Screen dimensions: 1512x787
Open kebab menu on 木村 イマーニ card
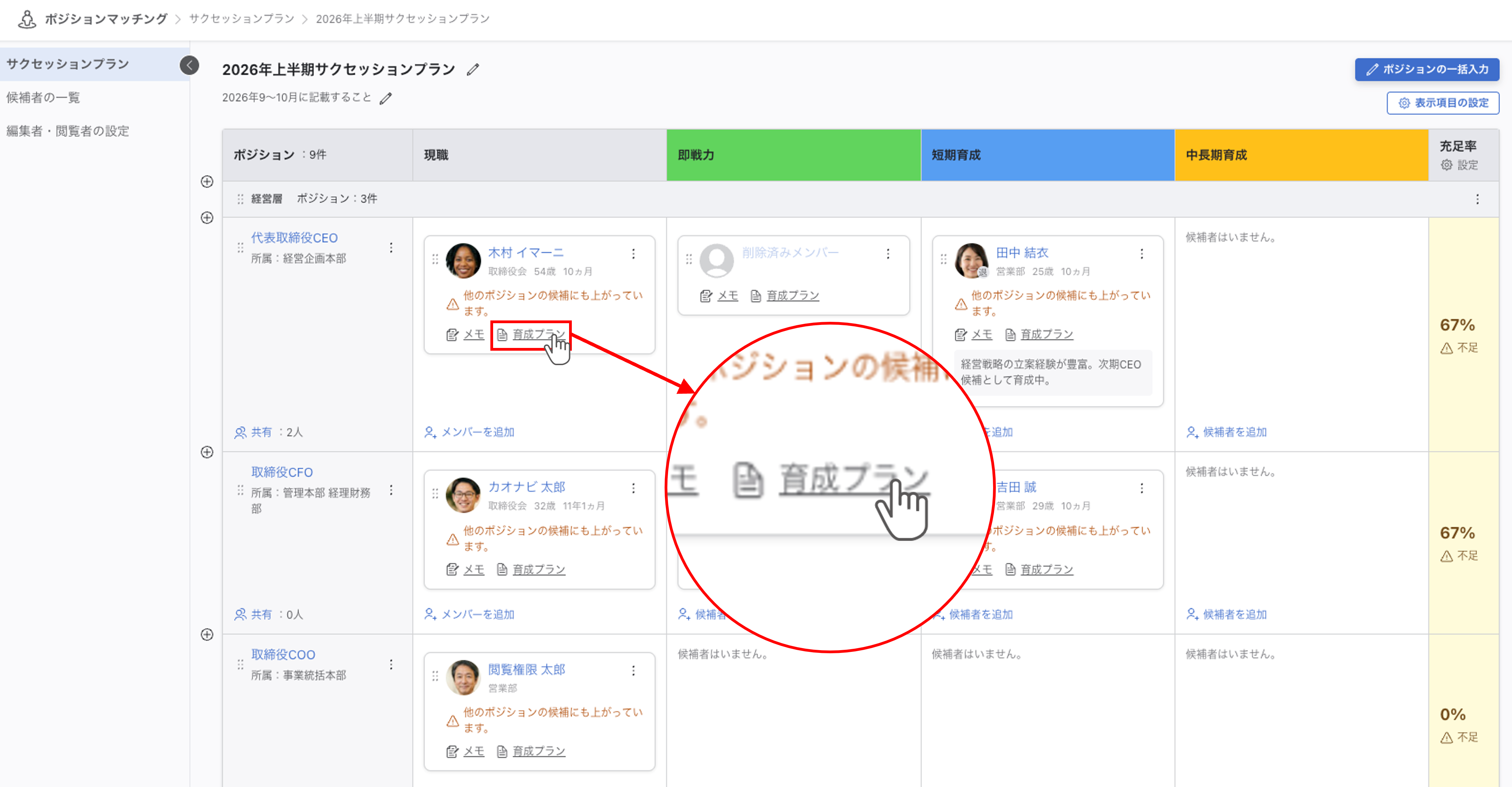click(633, 254)
